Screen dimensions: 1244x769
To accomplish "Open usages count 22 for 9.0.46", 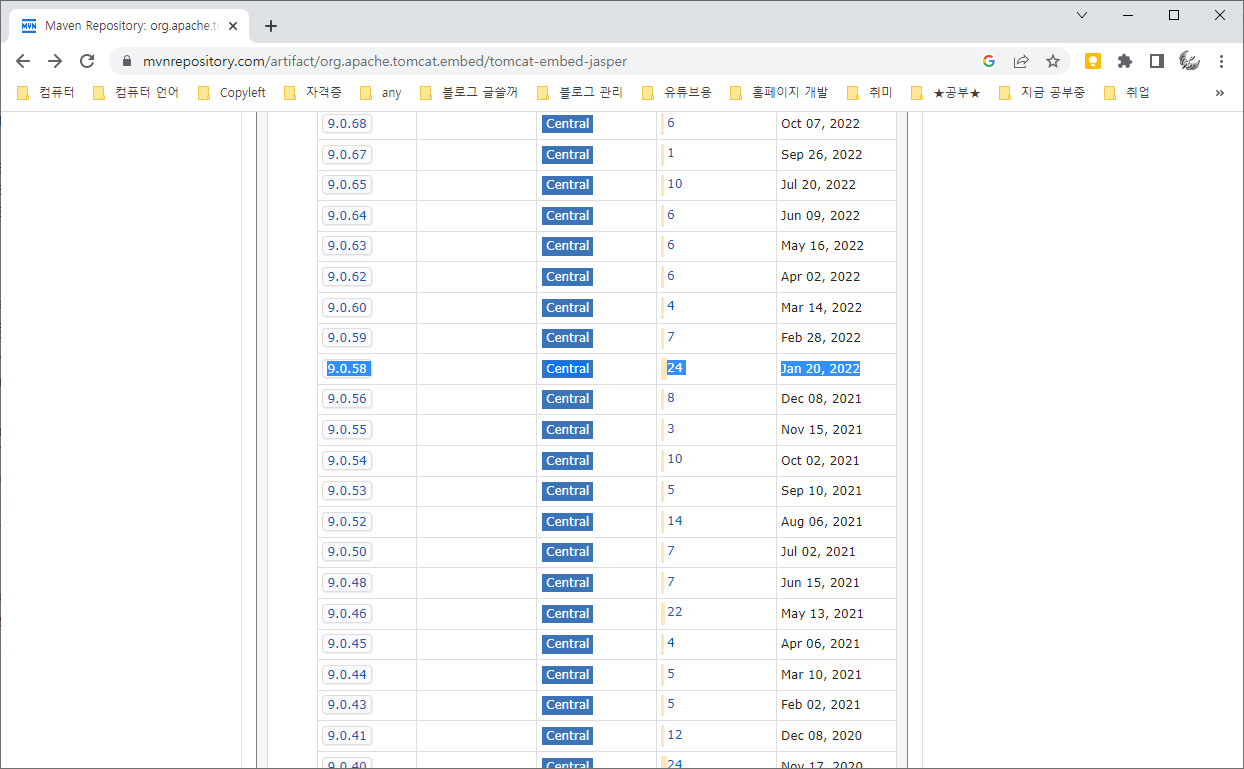I will tap(675, 612).
